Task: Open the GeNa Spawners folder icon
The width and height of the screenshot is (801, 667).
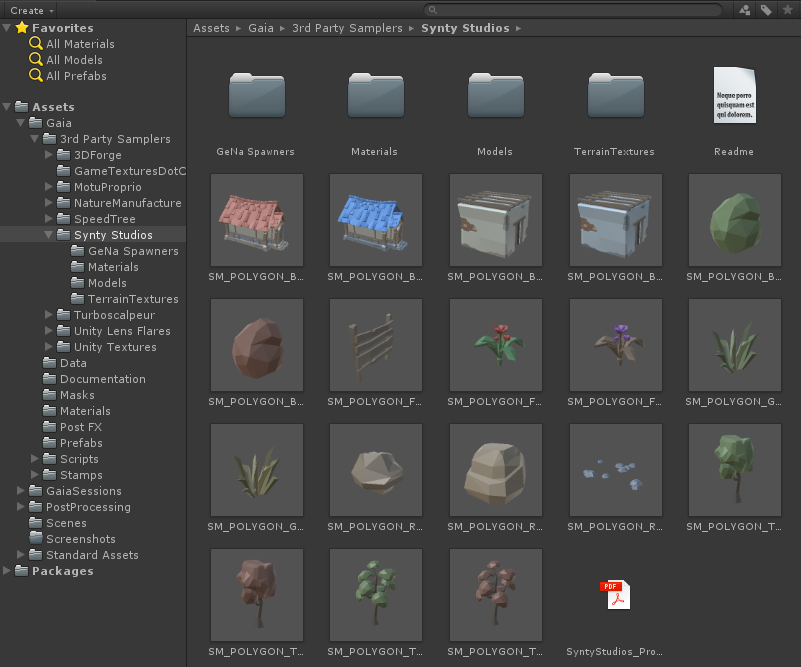Action: (x=256, y=96)
